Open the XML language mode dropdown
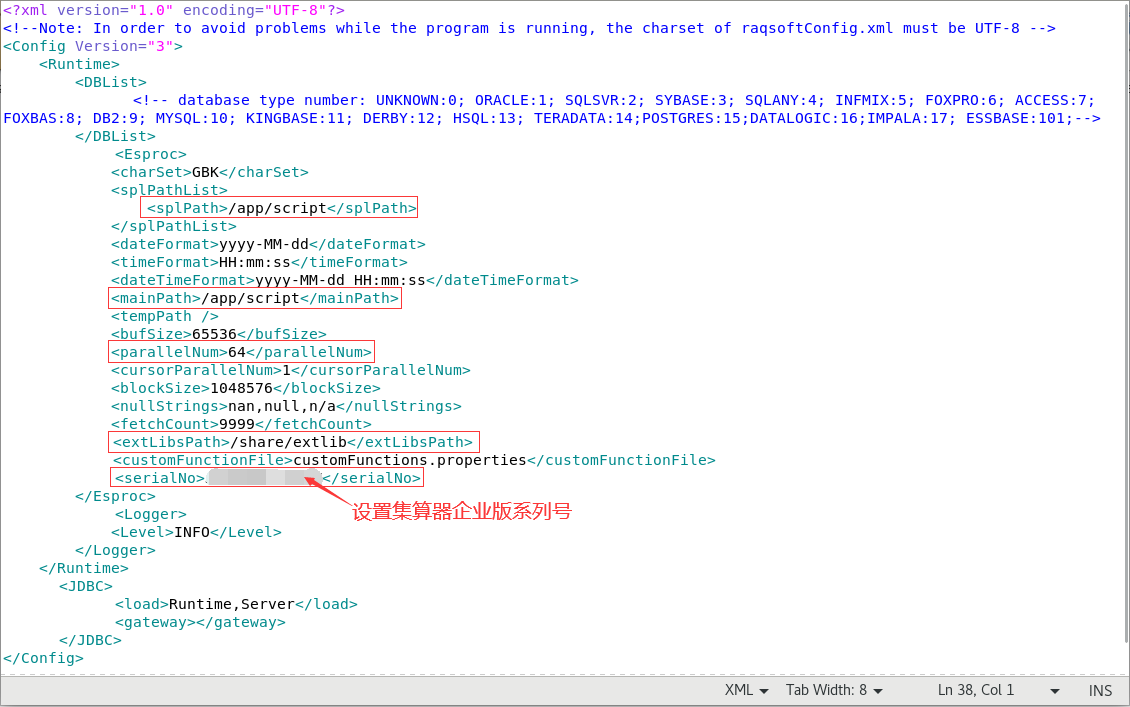 pyautogui.click(x=746, y=690)
